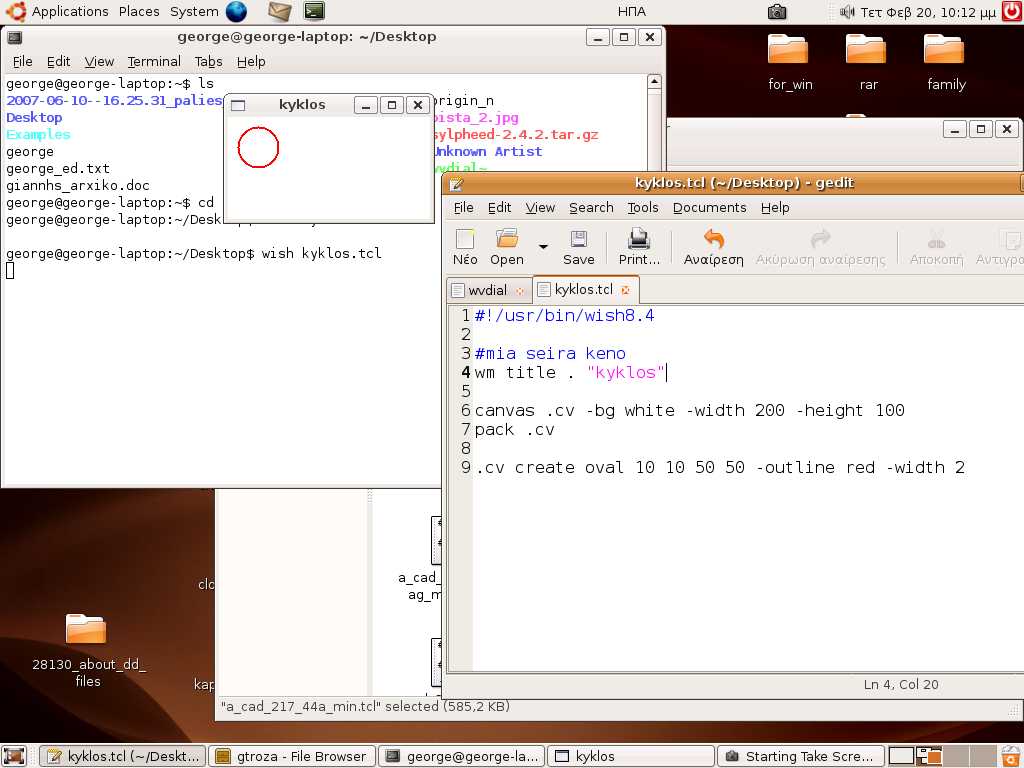1024x768 pixels.
Task: Open gedit's Documents menu
Action: (x=709, y=208)
